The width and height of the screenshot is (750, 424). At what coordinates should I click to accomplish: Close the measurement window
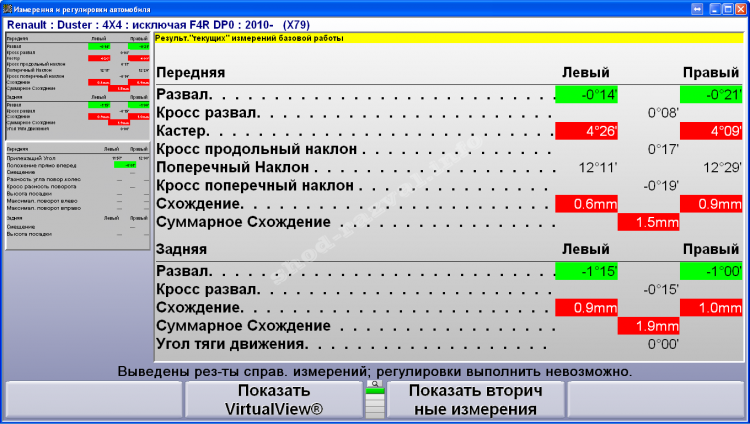tap(740, 9)
